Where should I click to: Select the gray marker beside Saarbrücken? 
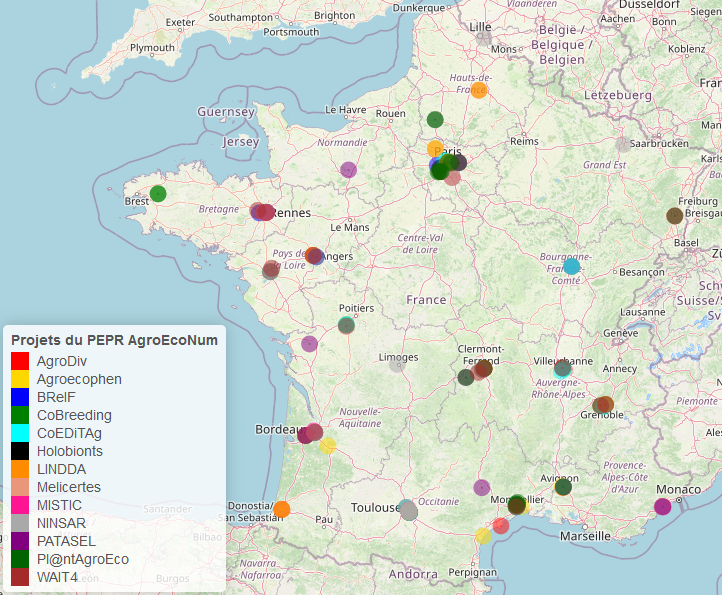(623, 144)
